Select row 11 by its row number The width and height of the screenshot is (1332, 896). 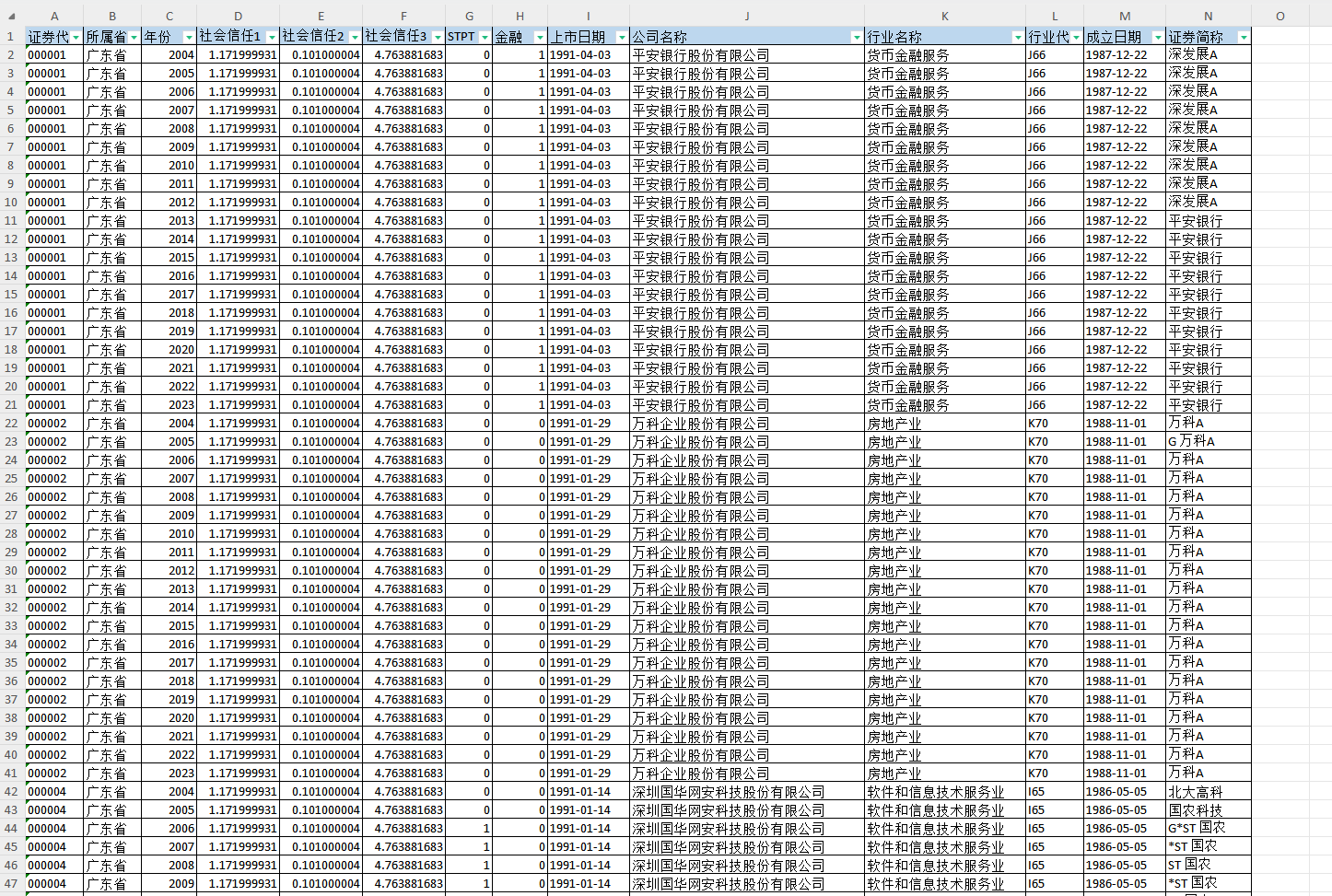click(11, 221)
